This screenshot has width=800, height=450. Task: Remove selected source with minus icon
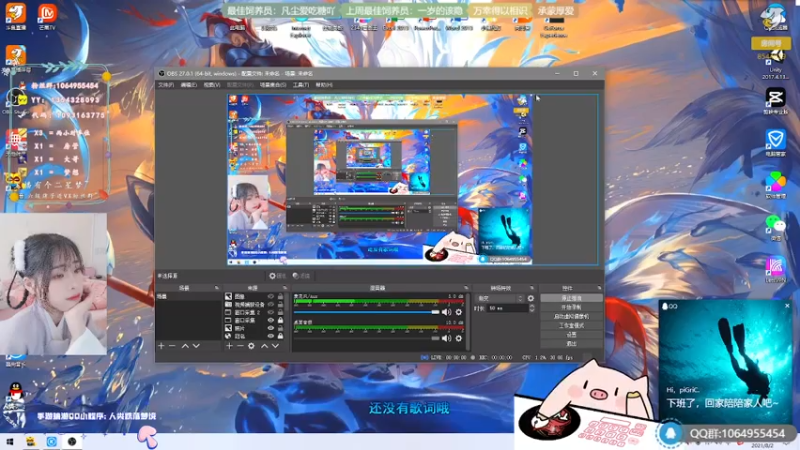(x=240, y=346)
